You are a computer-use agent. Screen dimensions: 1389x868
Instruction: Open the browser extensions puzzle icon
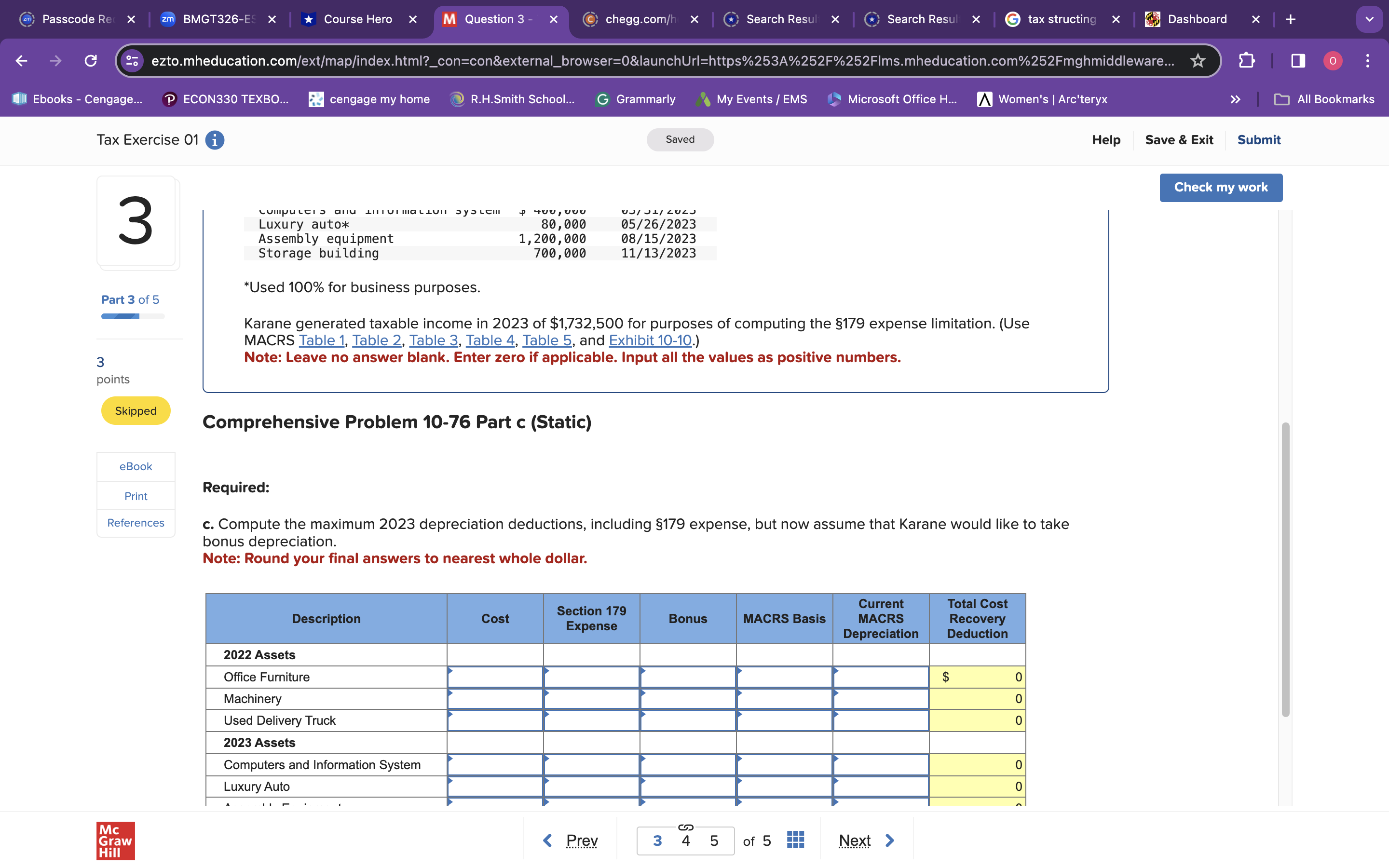tap(1247, 60)
